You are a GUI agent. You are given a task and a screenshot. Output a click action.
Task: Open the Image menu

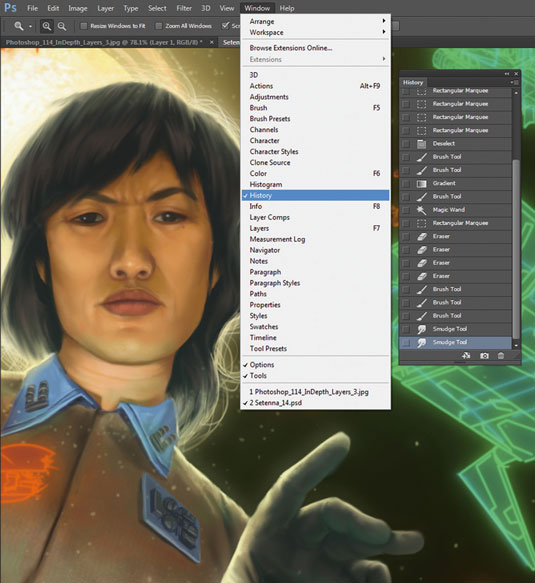click(x=78, y=8)
